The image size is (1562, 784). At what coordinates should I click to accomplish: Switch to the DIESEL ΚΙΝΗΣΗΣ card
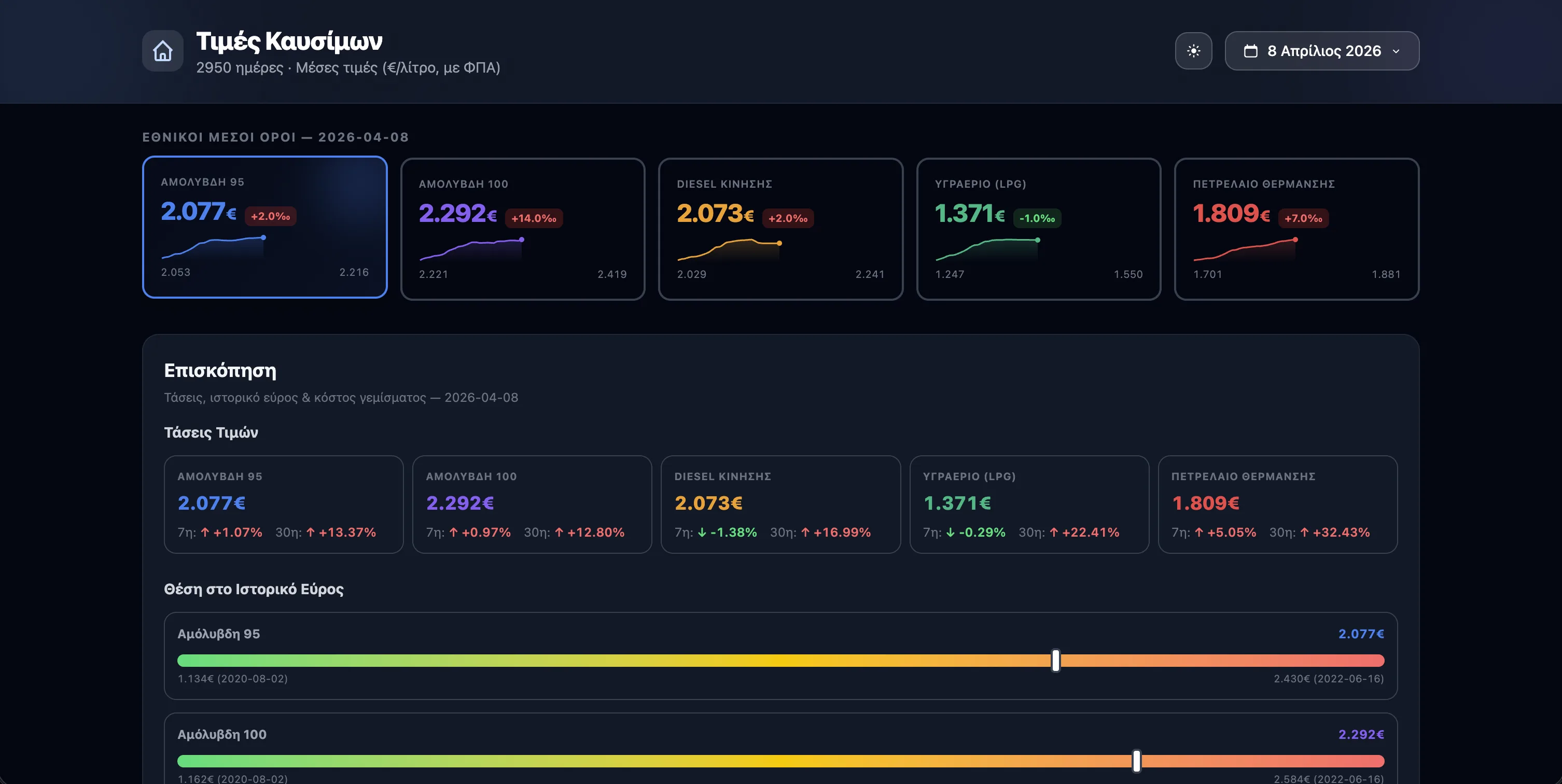[781, 228]
